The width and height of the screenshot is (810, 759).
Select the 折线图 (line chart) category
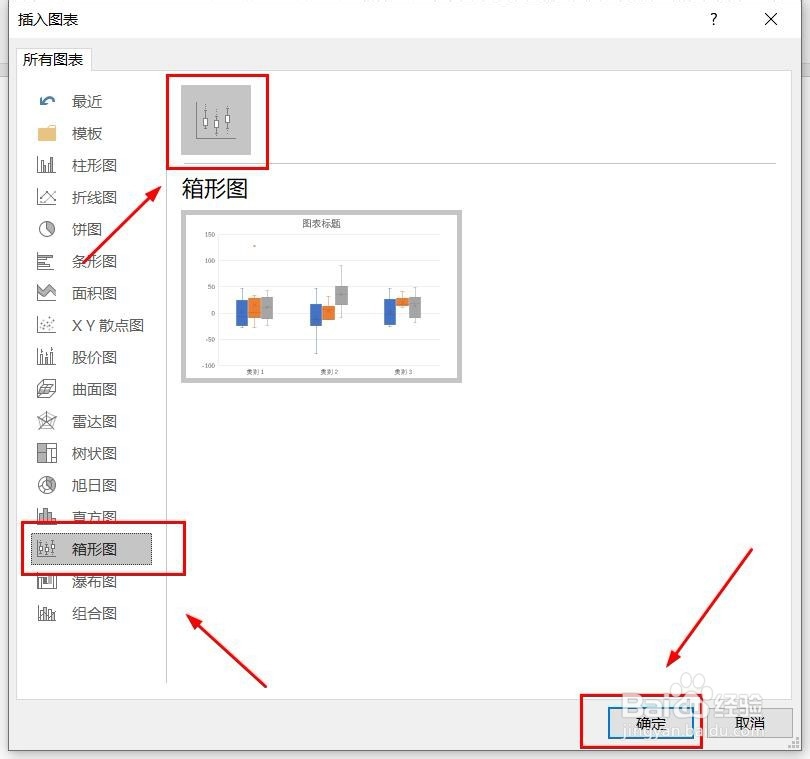point(95,197)
